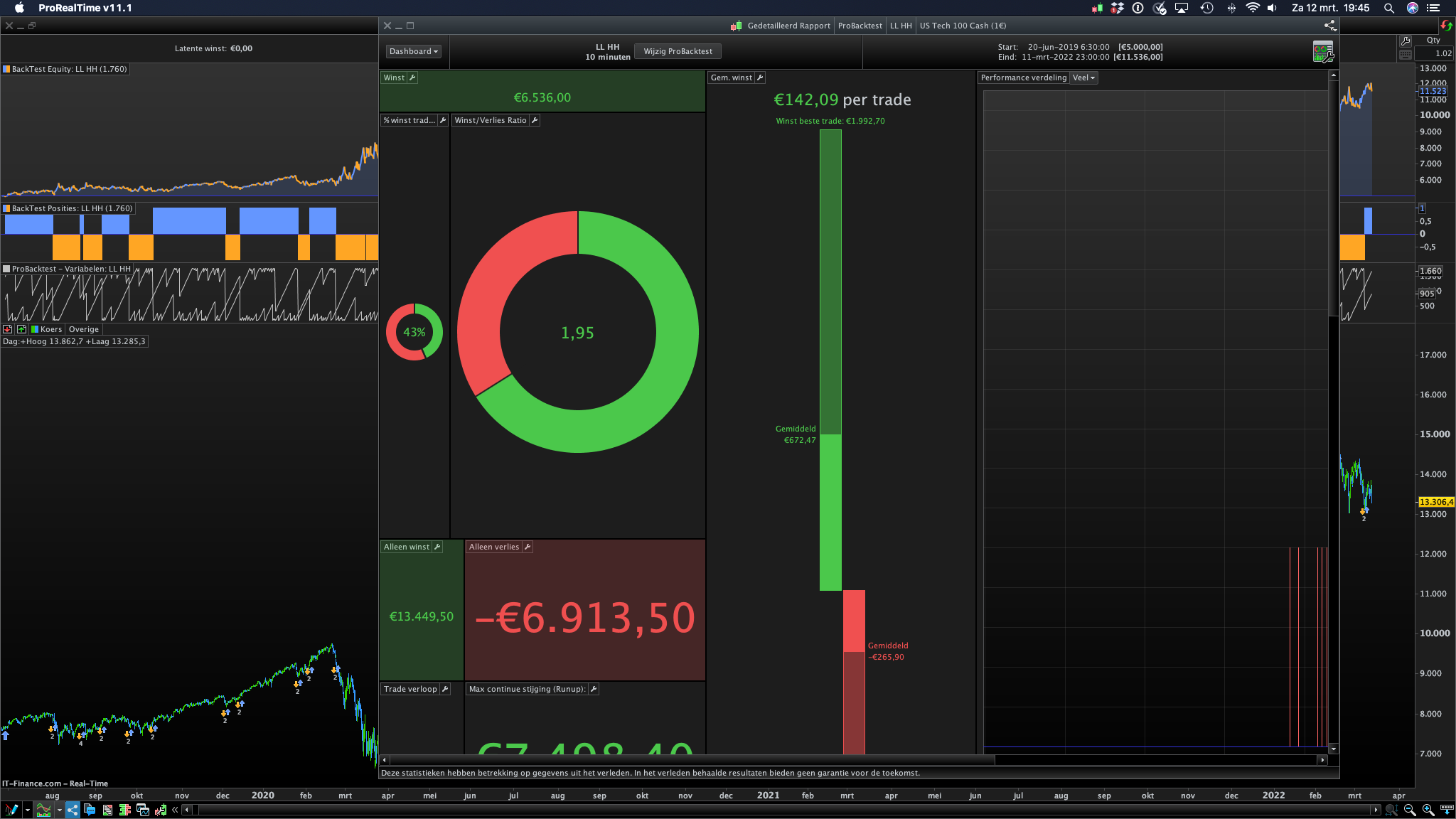The height and width of the screenshot is (819, 1456).
Task: Click the blue share icon in bottom toolbar
Action: [73, 810]
